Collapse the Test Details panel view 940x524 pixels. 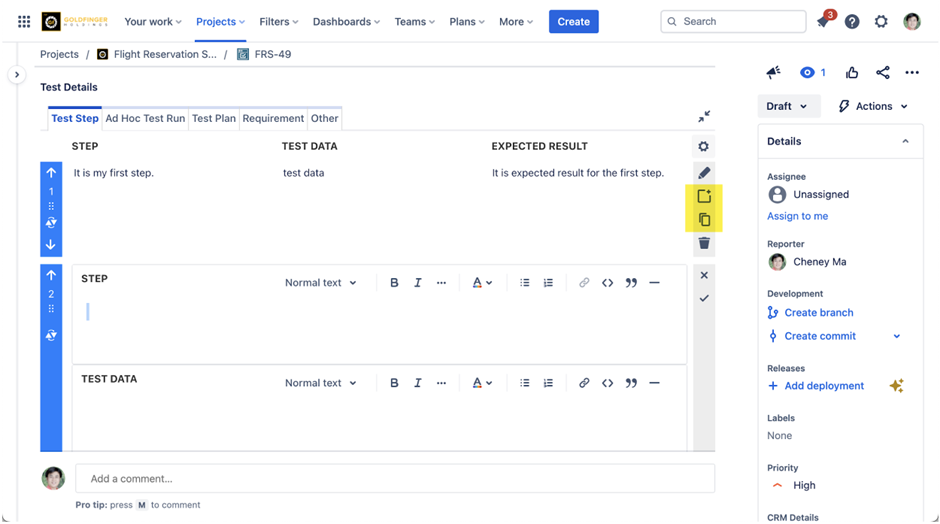click(704, 117)
